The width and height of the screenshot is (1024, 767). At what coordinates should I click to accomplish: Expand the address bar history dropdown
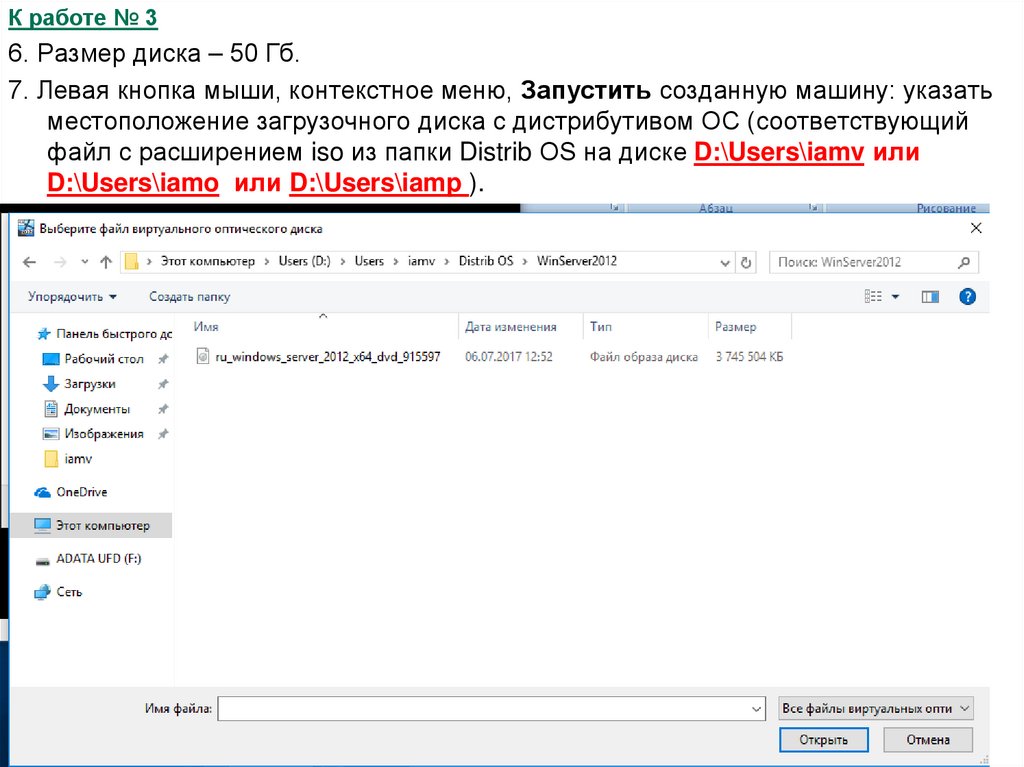tap(726, 262)
